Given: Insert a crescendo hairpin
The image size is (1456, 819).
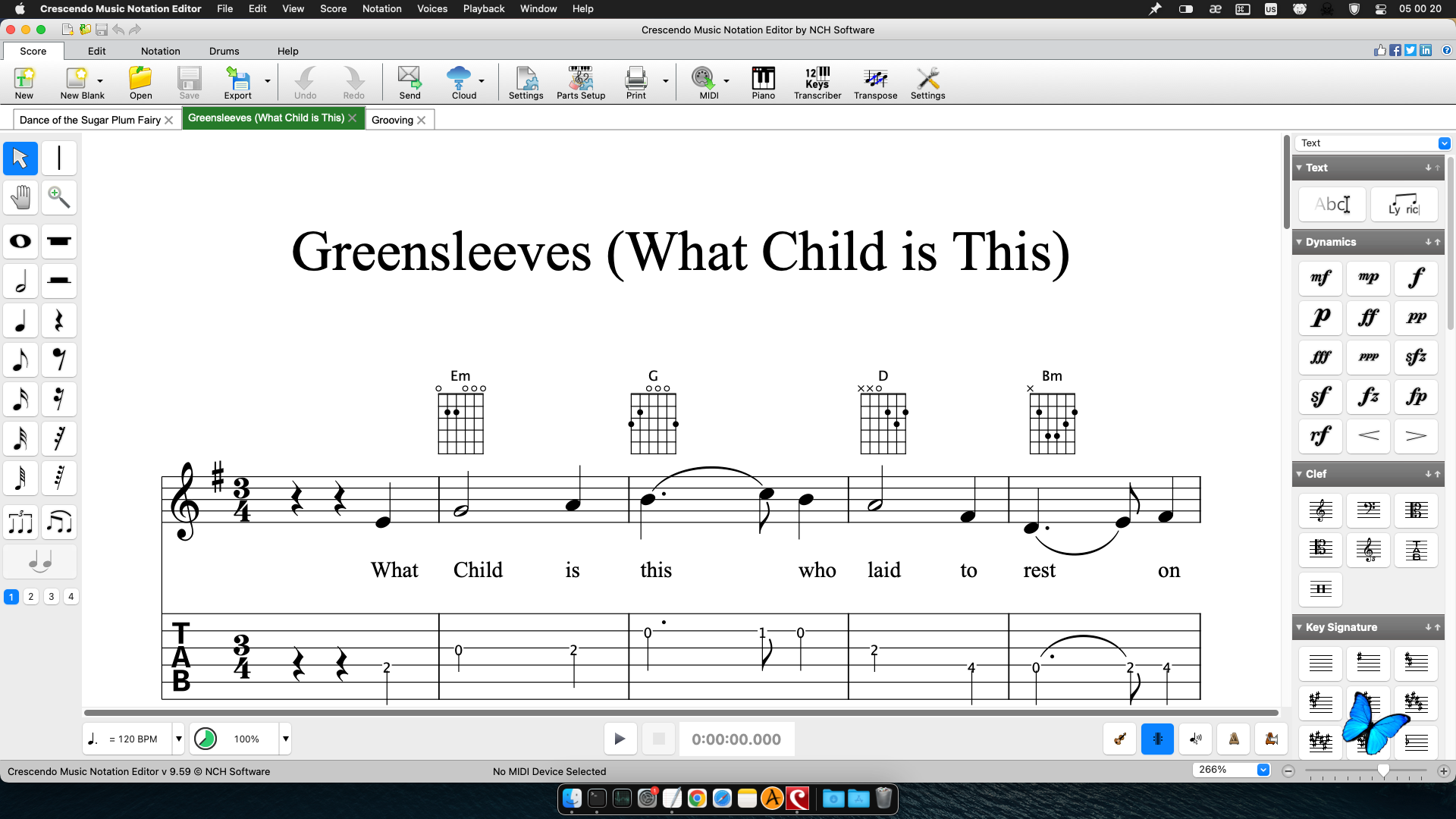Looking at the screenshot, I should tap(1368, 435).
